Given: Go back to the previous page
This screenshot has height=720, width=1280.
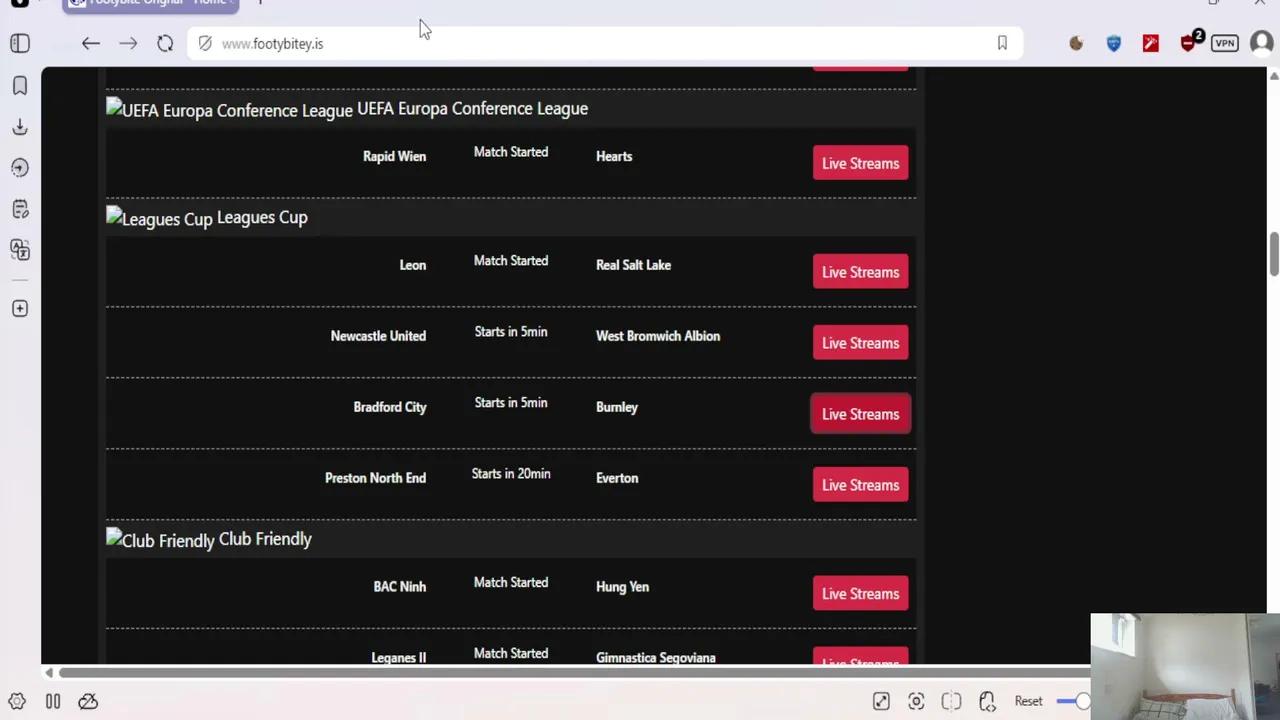Looking at the screenshot, I should tap(91, 43).
